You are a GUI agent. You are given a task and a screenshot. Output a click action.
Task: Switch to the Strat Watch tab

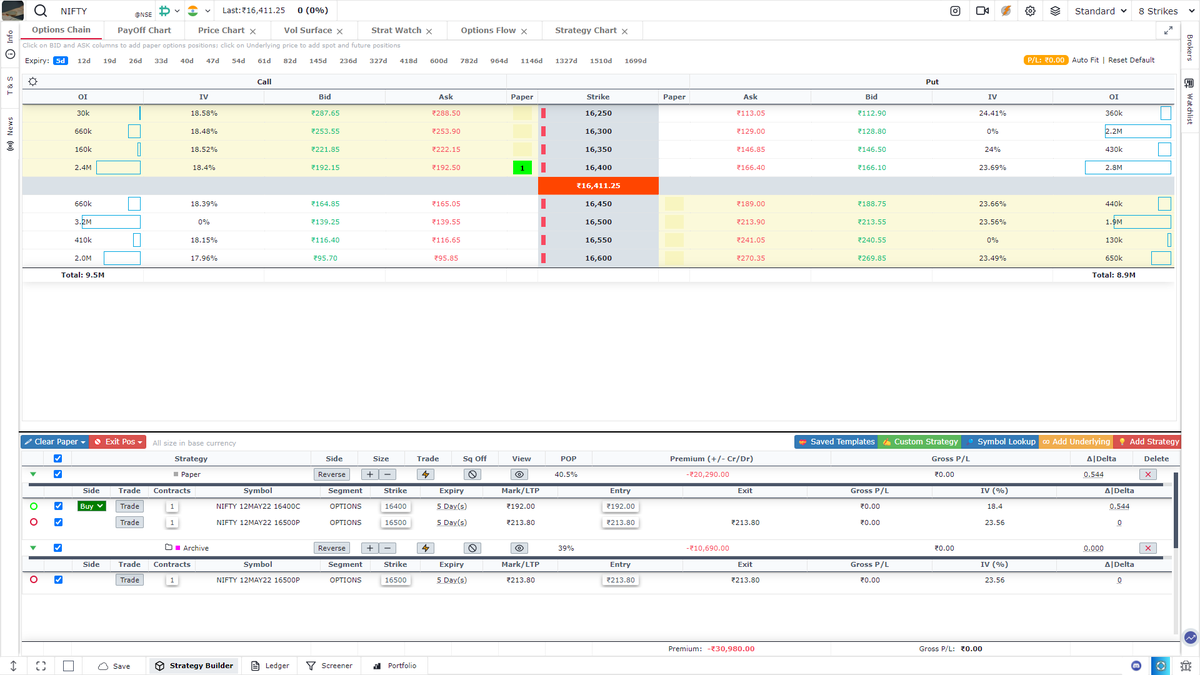tap(396, 30)
